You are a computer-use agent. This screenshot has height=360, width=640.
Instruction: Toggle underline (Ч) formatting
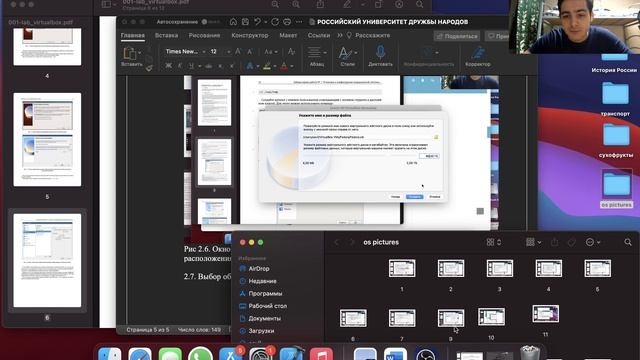click(191, 66)
